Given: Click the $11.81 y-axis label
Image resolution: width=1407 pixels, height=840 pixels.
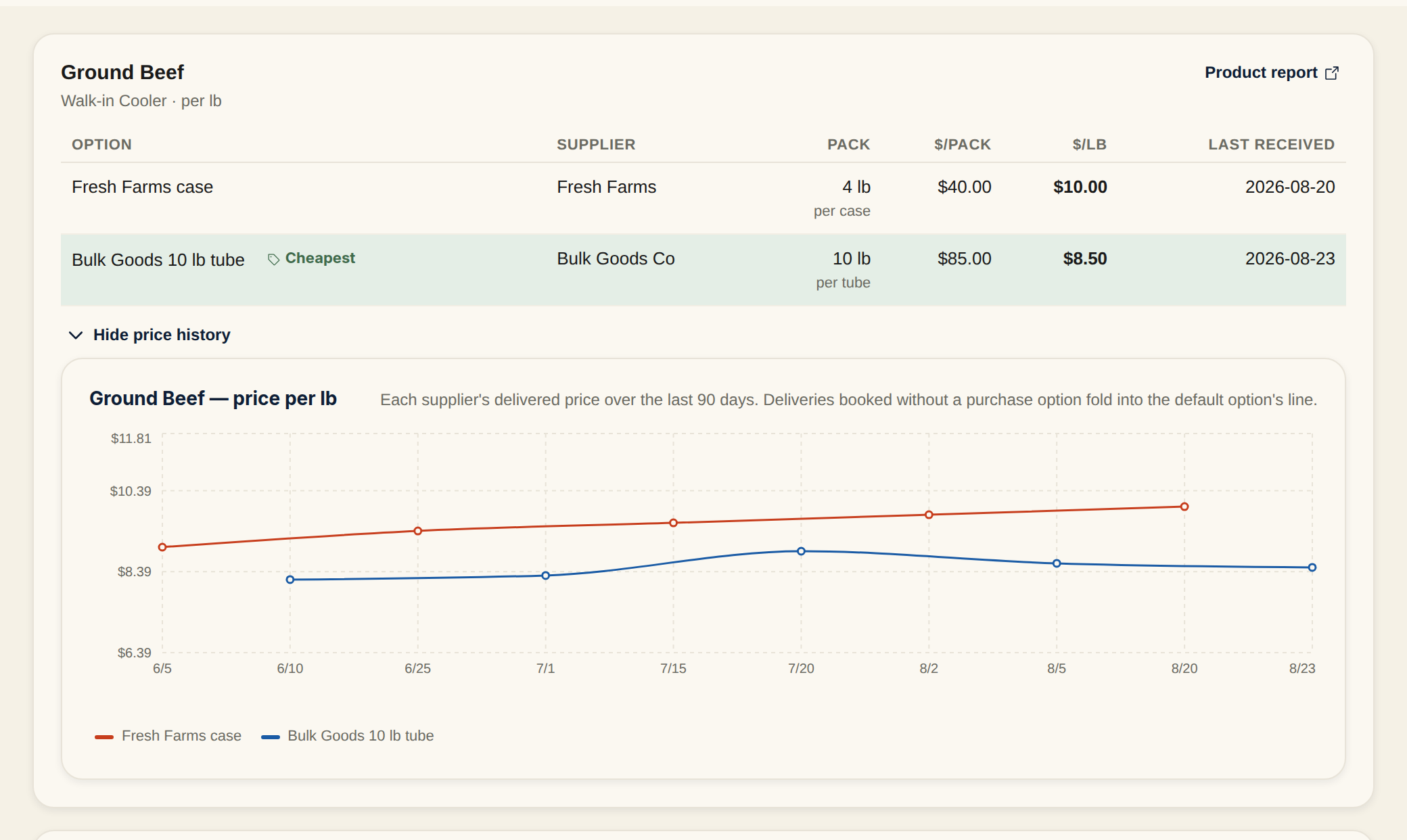Looking at the screenshot, I should (131, 439).
